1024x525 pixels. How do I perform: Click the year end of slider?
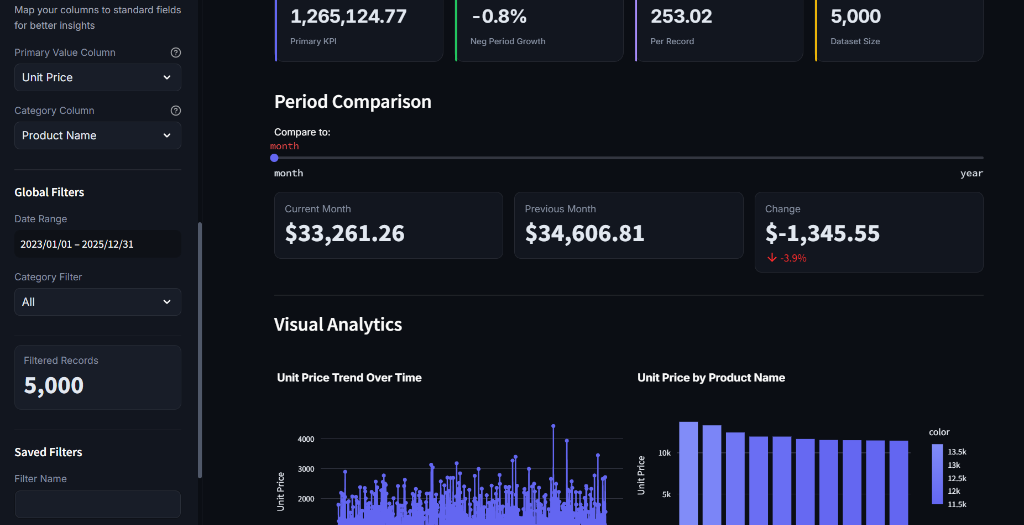[x=971, y=173]
